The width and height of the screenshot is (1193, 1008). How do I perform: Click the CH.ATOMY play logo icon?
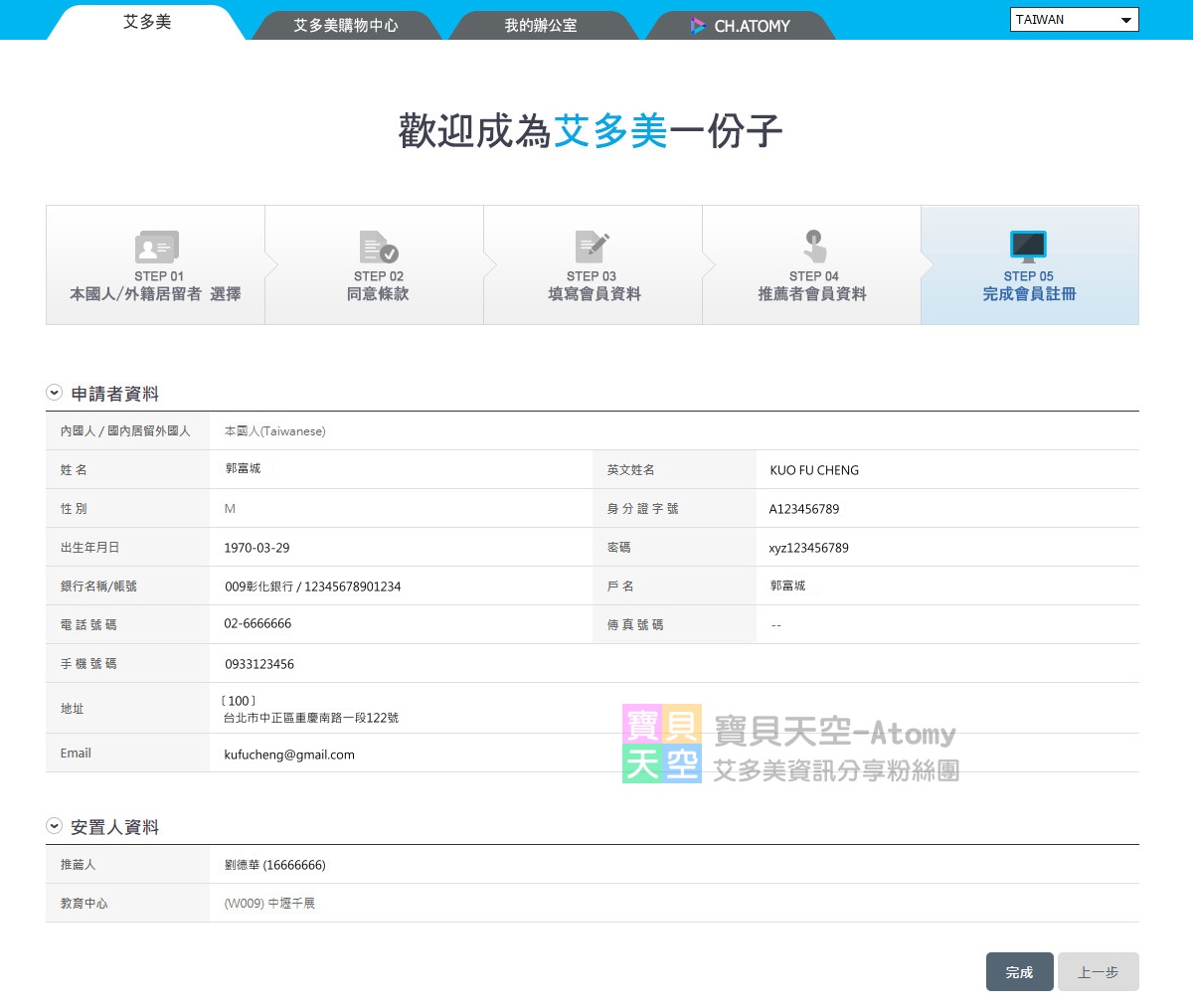tap(698, 26)
